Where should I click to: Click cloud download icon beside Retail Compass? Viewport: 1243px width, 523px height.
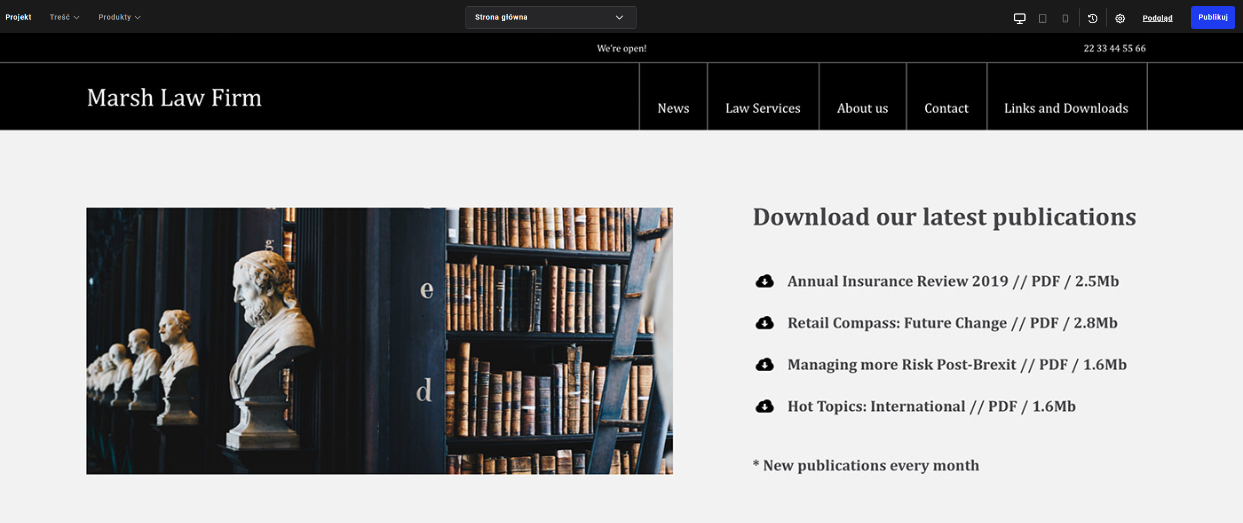(764, 323)
